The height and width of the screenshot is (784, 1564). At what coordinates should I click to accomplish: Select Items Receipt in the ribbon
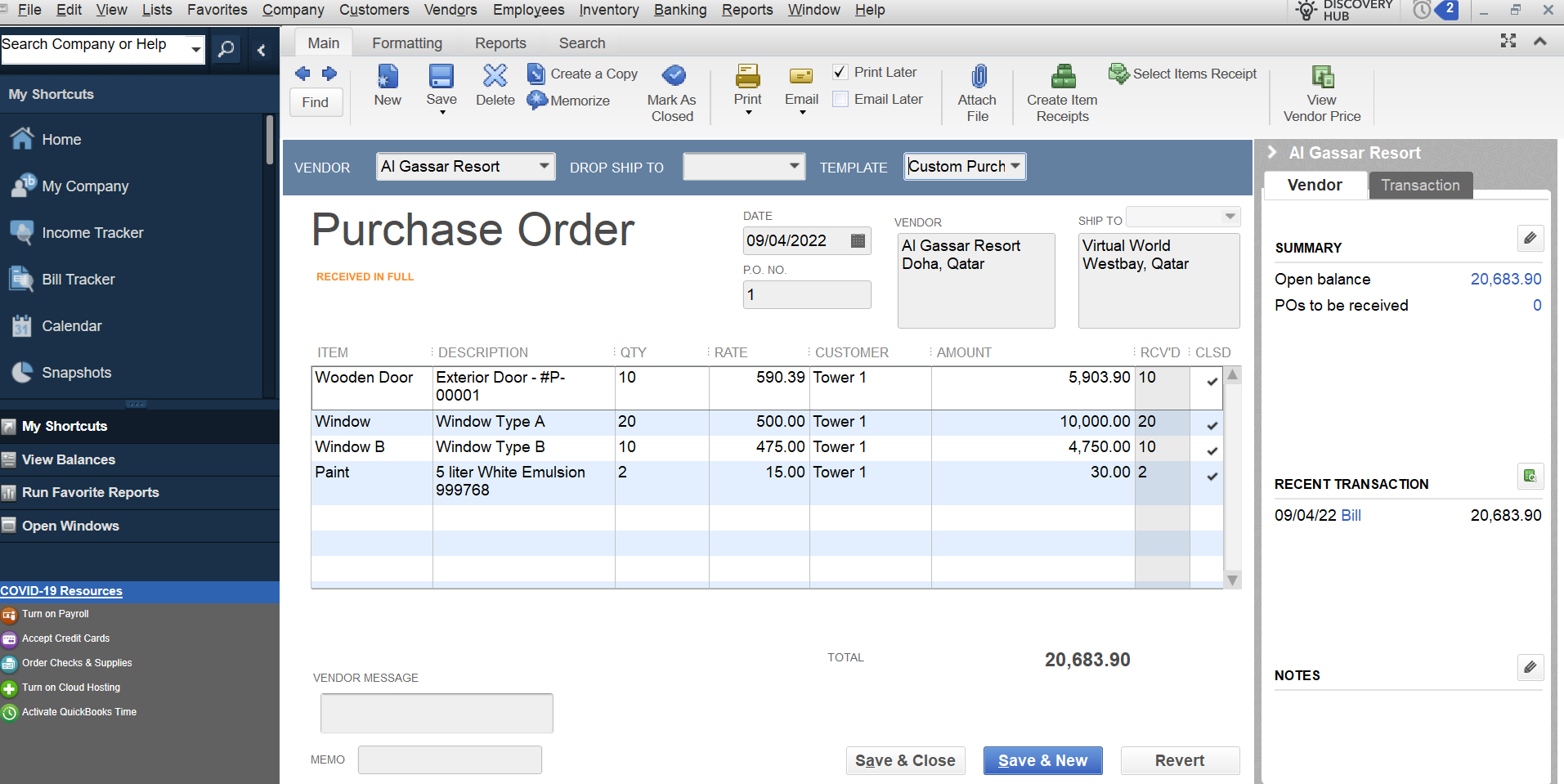click(x=1182, y=74)
